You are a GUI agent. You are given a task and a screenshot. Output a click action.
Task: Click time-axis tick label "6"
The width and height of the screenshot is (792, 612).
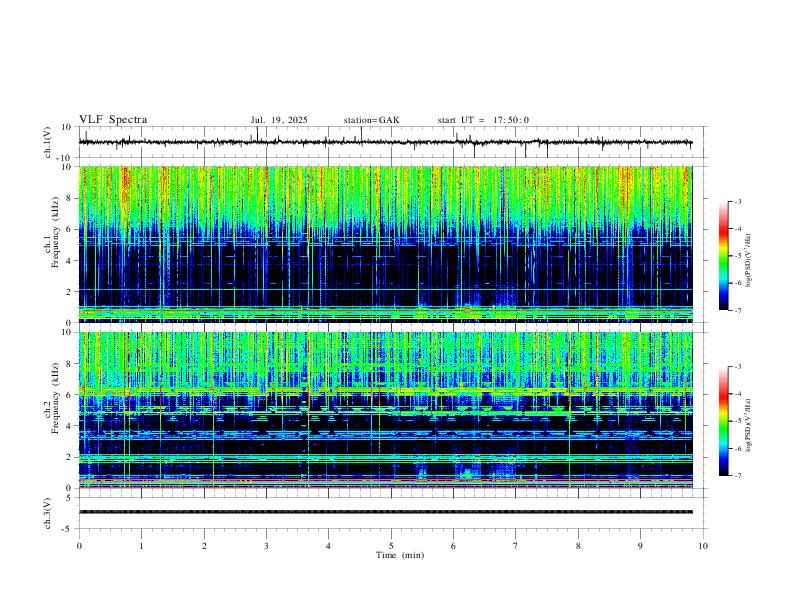point(453,546)
